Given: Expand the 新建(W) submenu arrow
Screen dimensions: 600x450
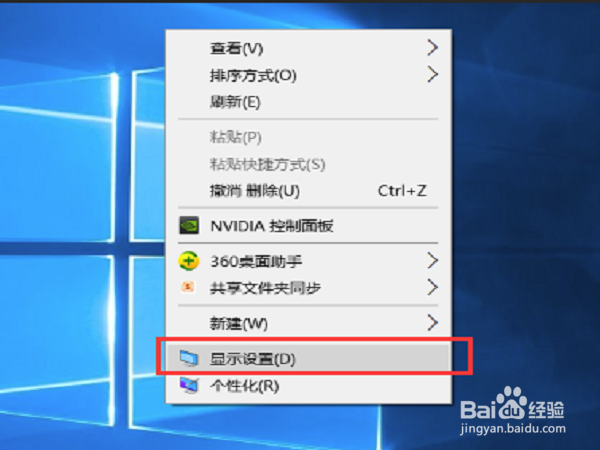Looking at the screenshot, I should pos(432,323).
